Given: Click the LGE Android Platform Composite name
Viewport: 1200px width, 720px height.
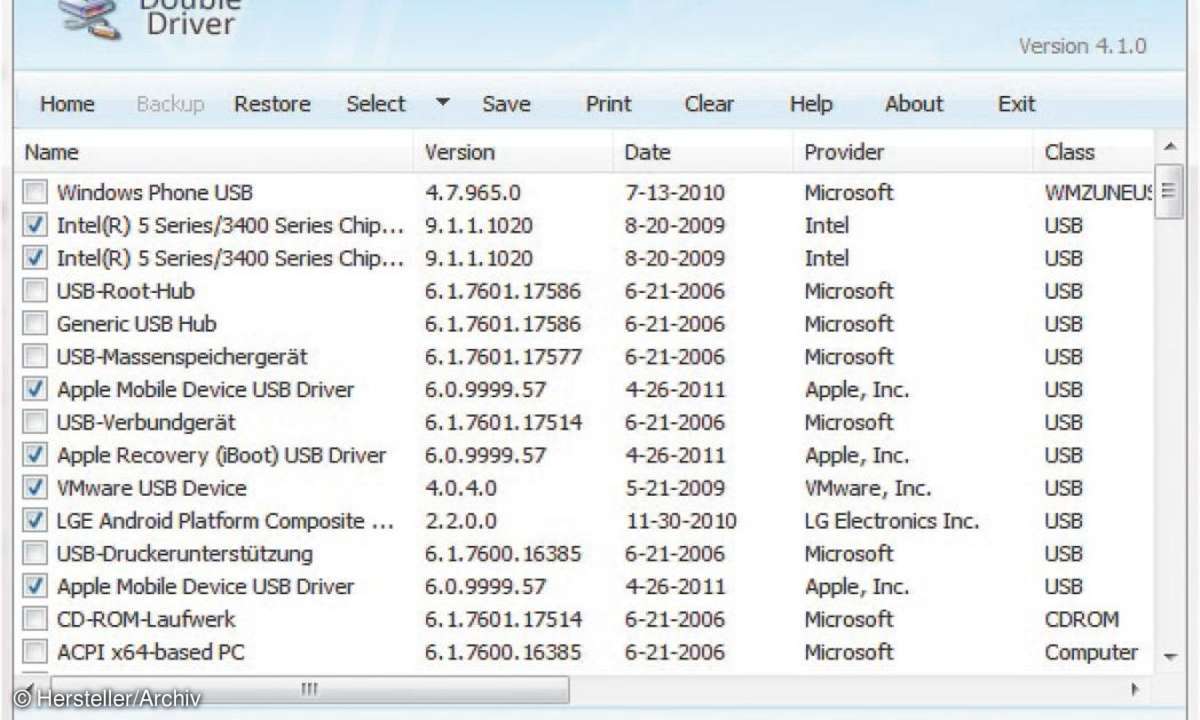Looking at the screenshot, I should (x=226, y=521).
